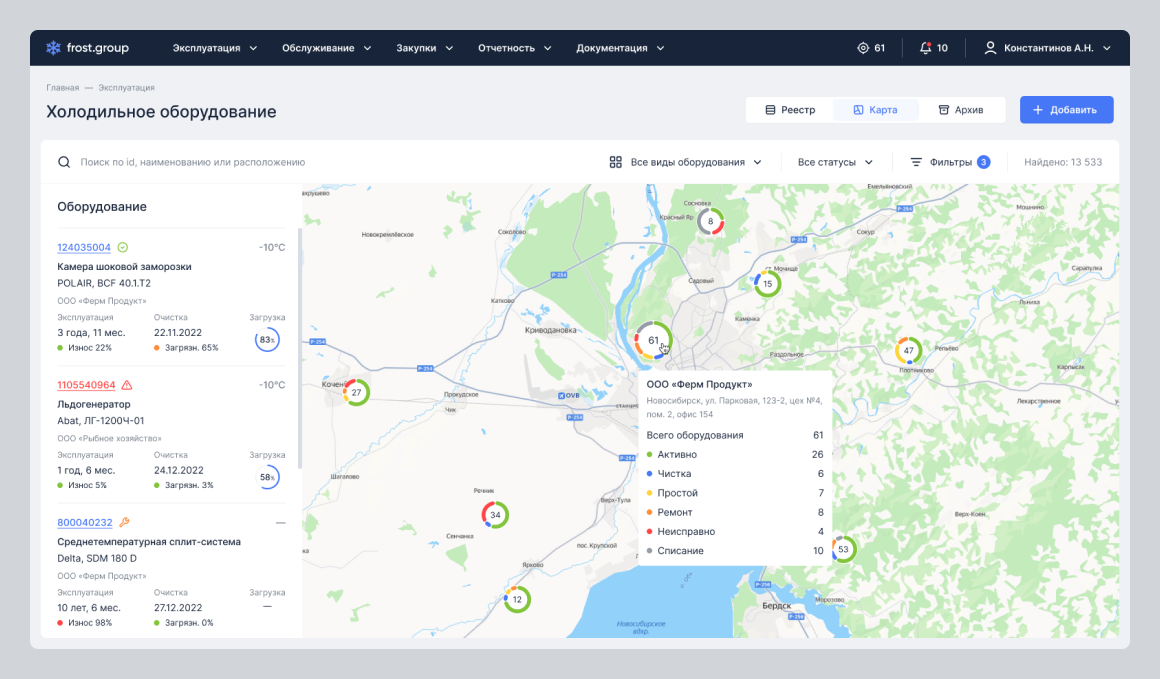The height and width of the screenshot is (679, 1160).
Task: Select the map cluster marker labeled 47
Action: (x=908, y=351)
